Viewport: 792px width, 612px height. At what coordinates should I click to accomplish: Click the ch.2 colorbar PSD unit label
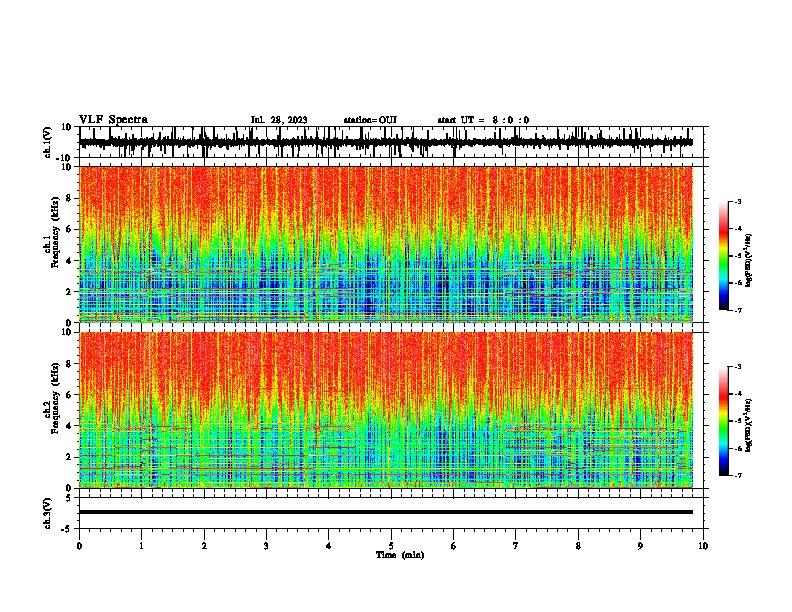pyautogui.click(x=749, y=426)
